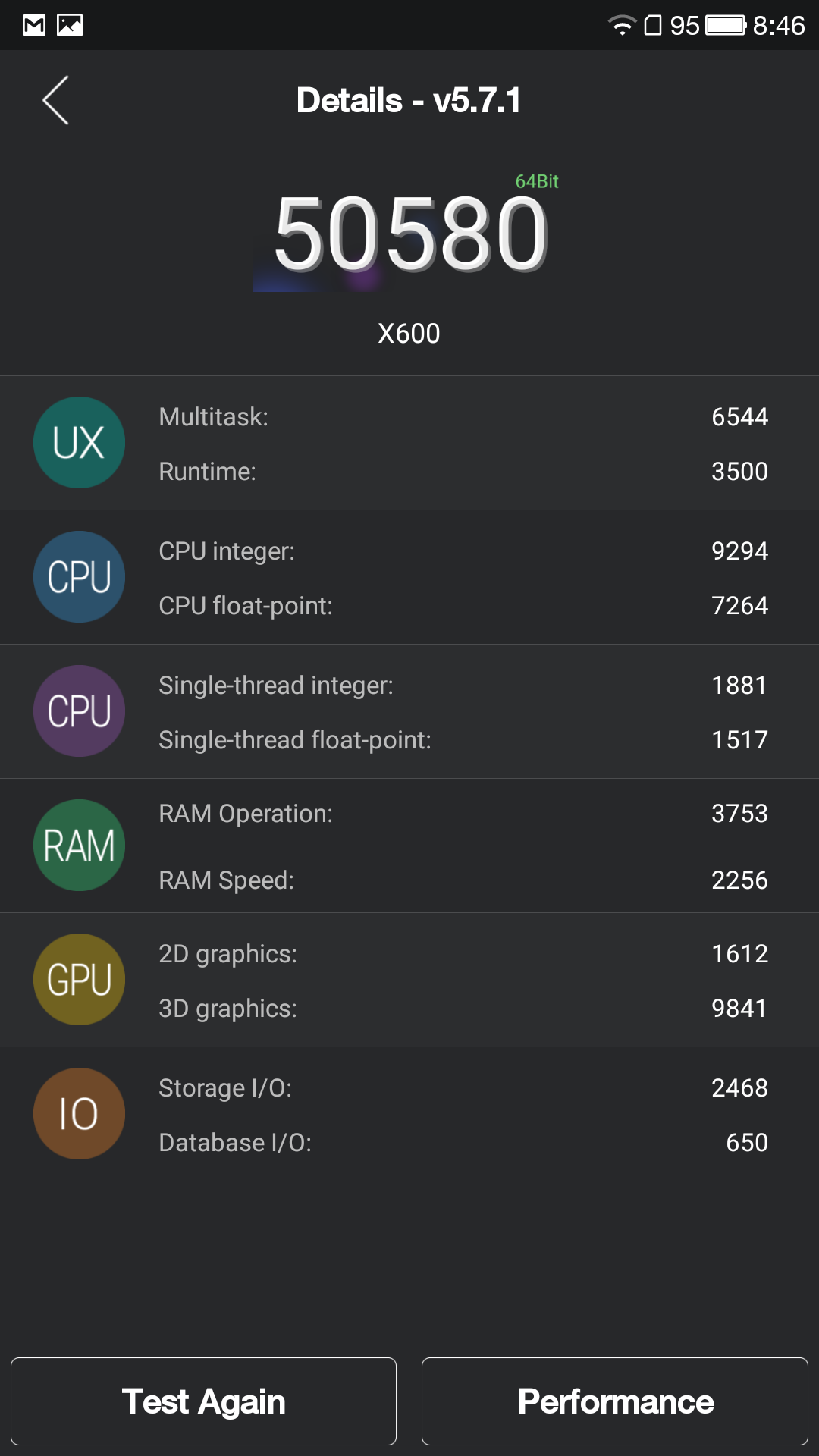
Task: Select the CPU integer score row
Action: pos(463,551)
